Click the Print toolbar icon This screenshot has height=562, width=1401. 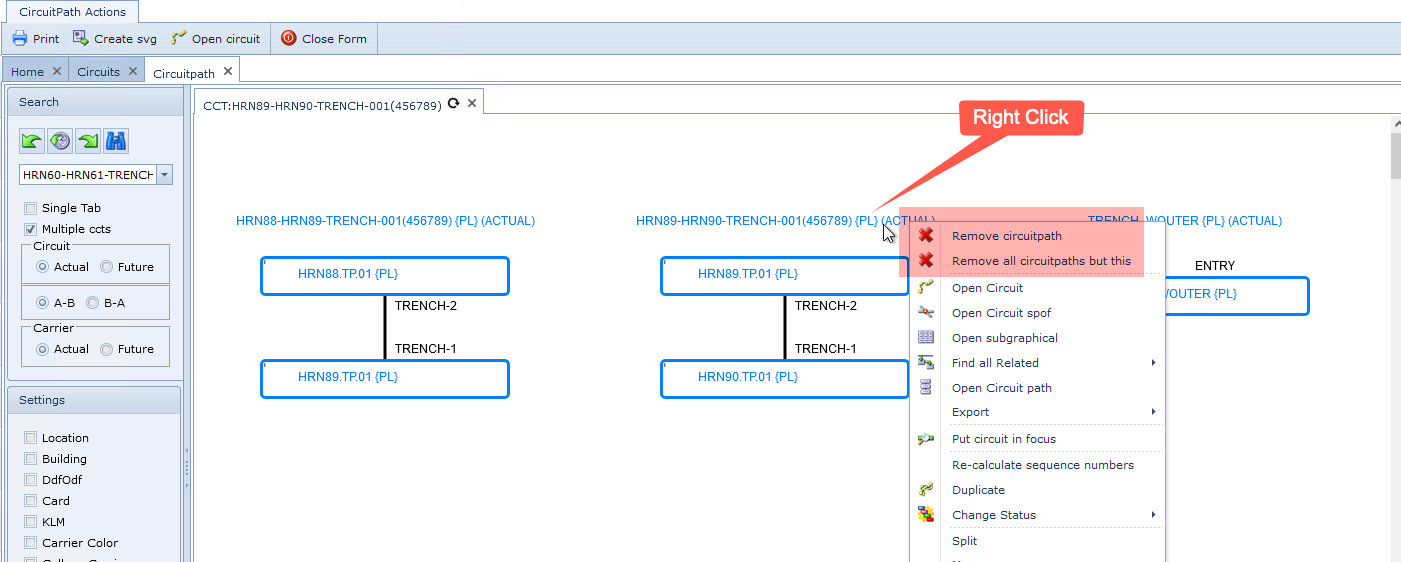tap(19, 39)
